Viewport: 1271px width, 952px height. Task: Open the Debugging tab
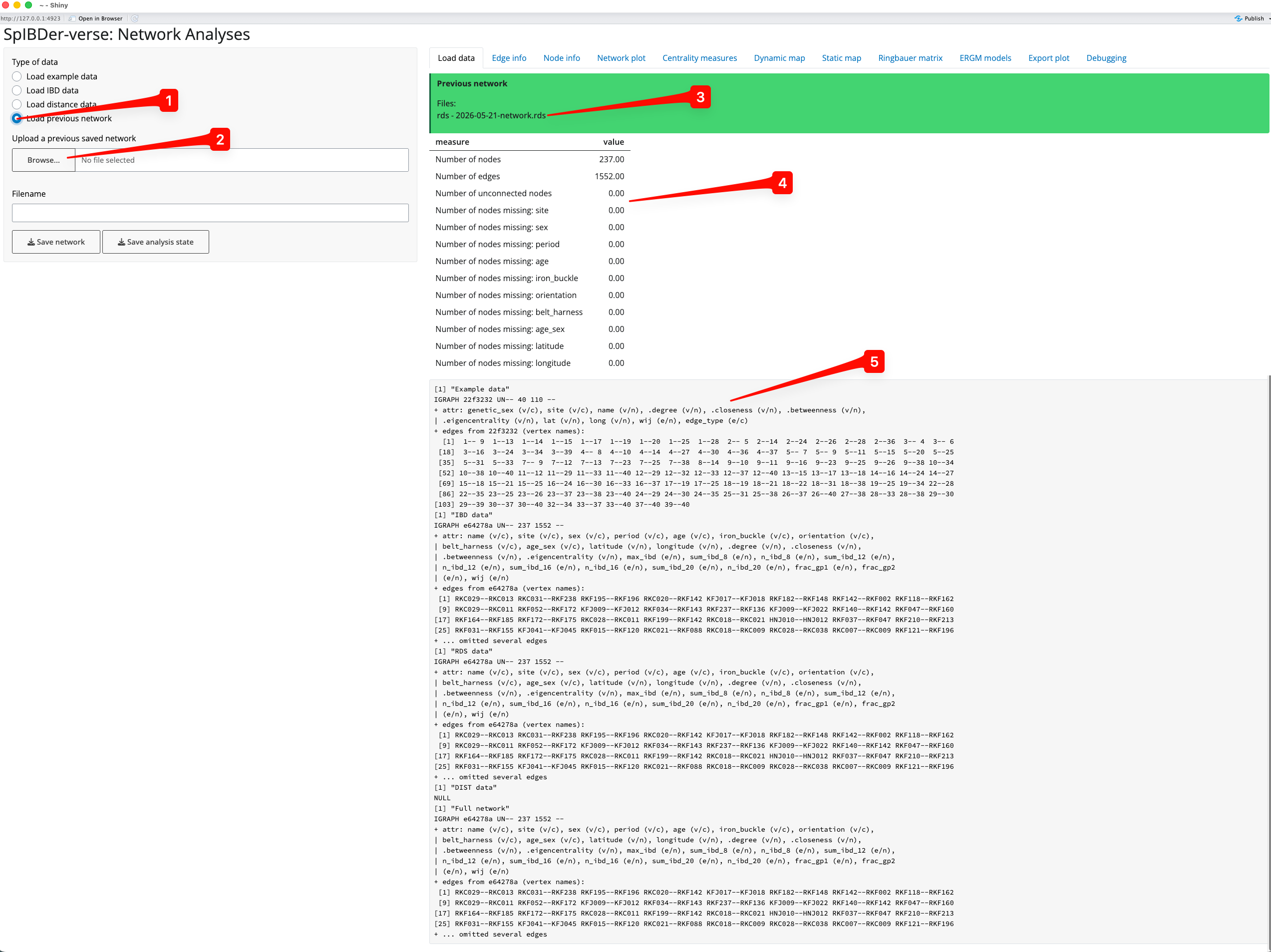1106,58
